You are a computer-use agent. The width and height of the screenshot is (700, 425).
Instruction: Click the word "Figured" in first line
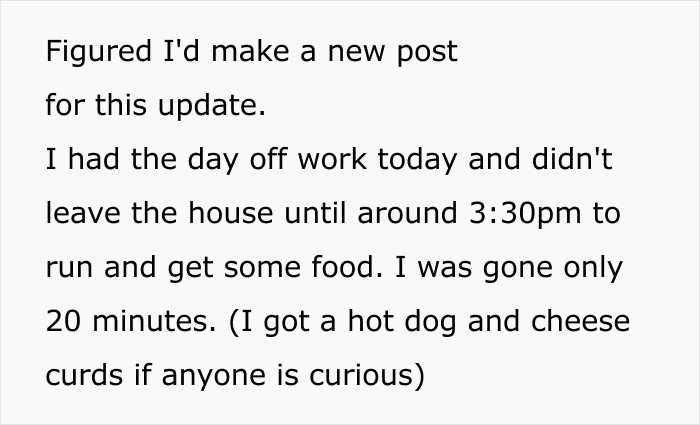99,53
